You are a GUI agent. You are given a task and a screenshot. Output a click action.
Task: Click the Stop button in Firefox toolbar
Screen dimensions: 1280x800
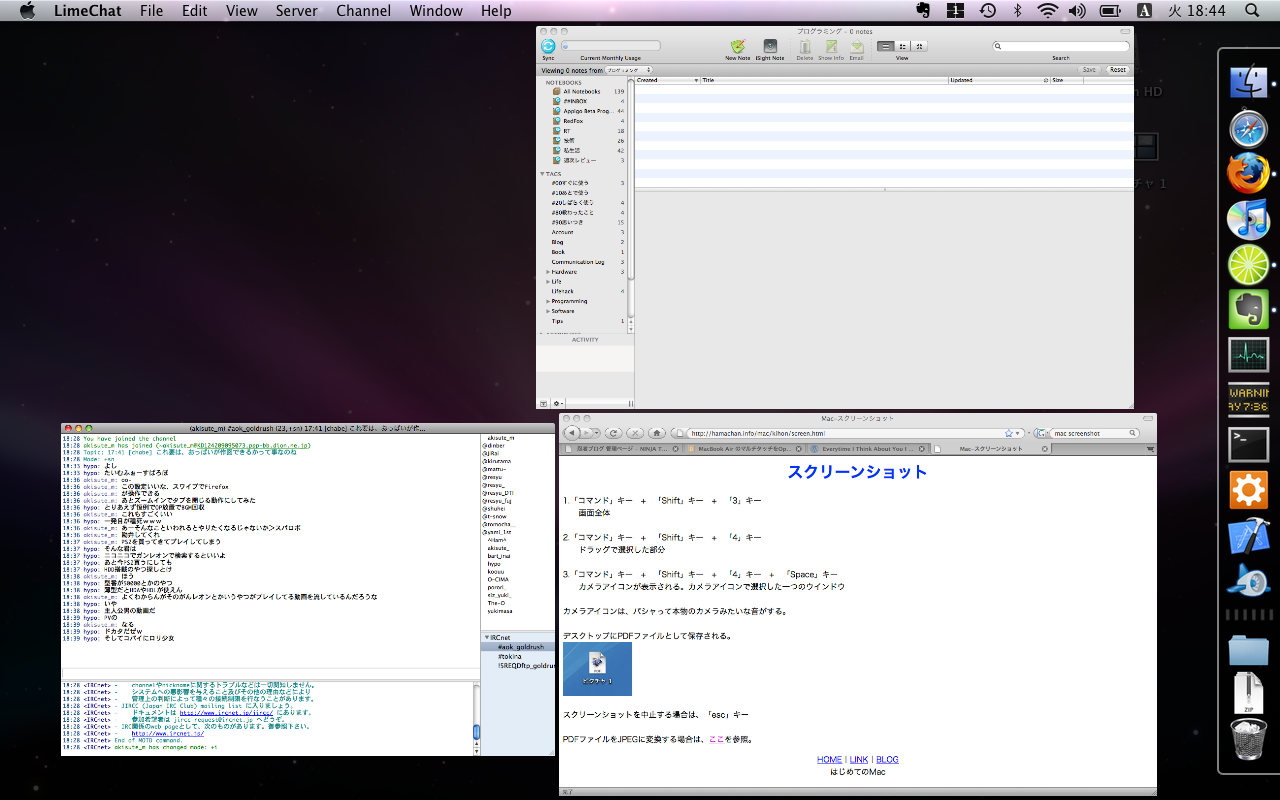click(x=634, y=433)
